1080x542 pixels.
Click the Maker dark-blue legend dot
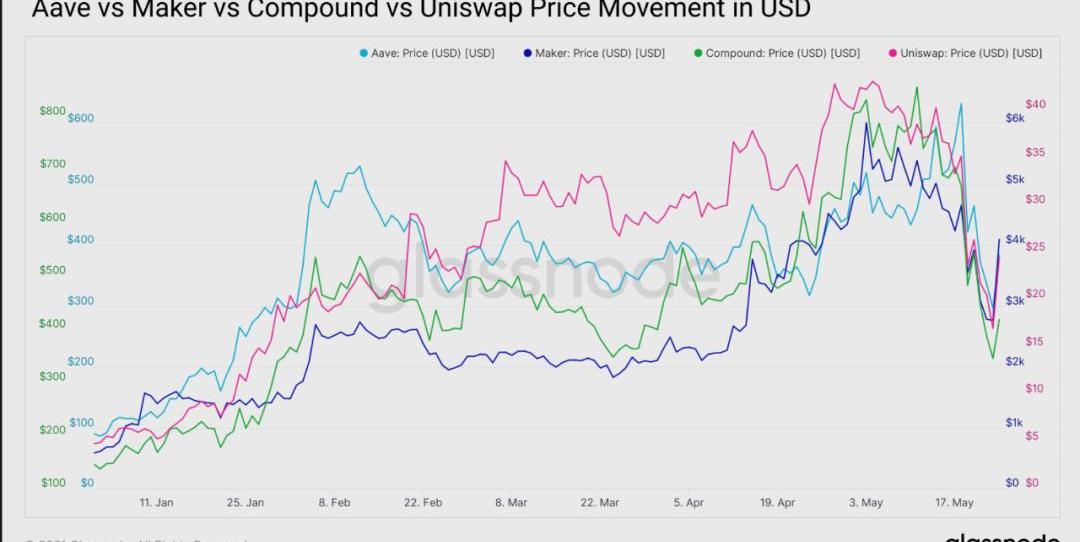pos(527,53)
